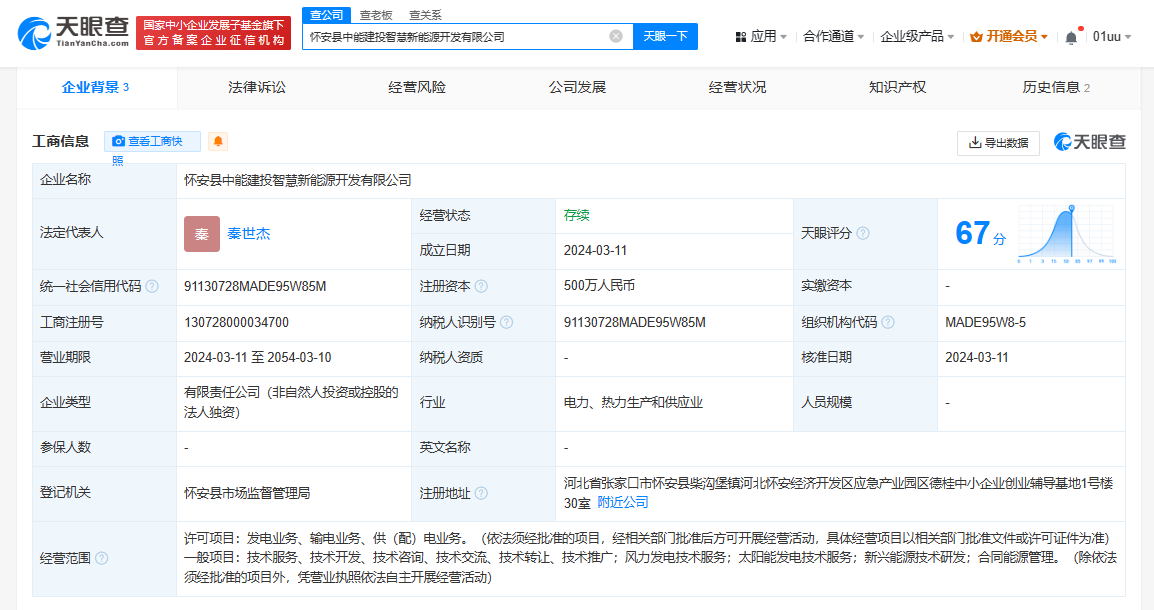Click the help icon next to 天眼评分
The width and height of the screenshot is (1154, 610).
[863, 233]
